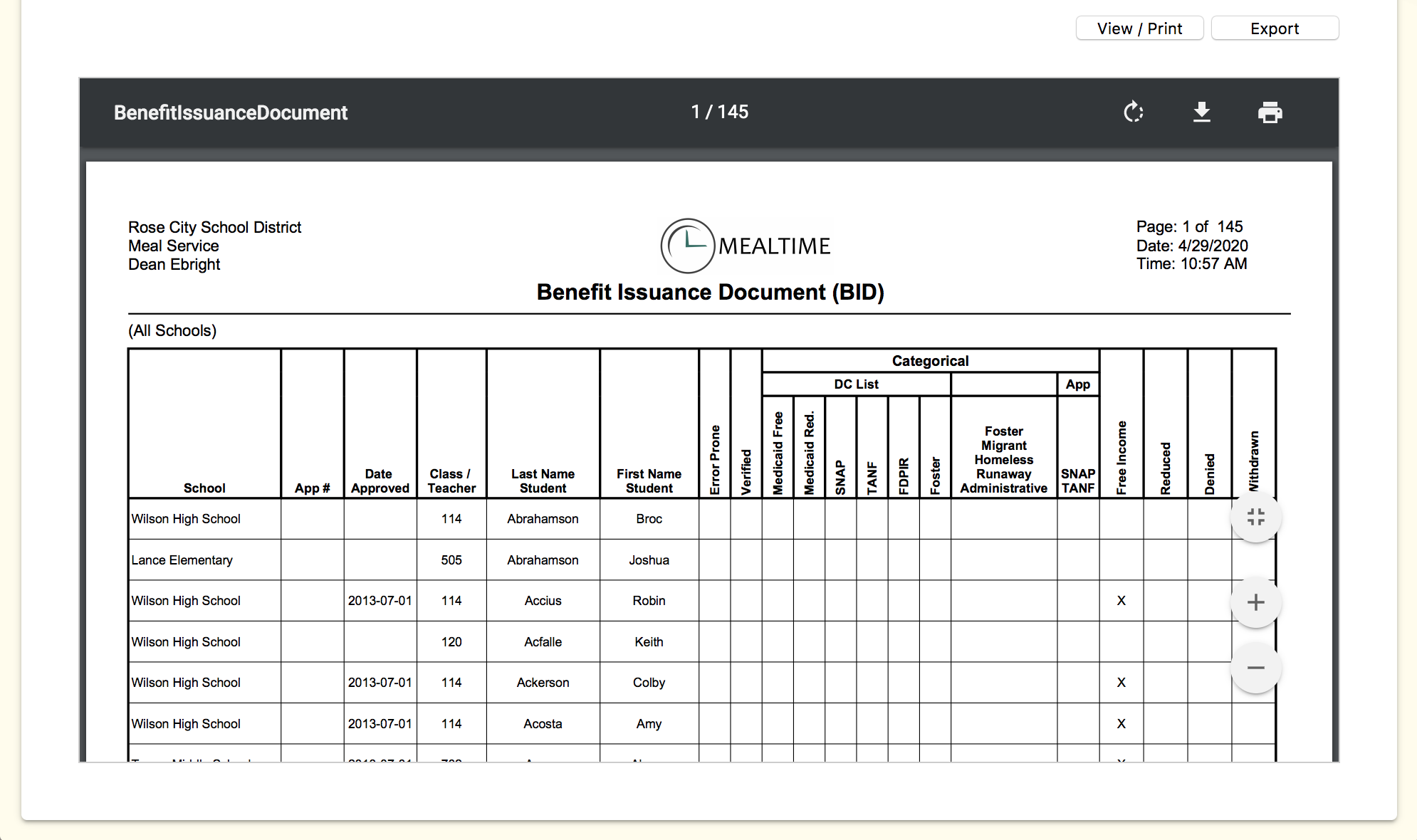Rotate the PDF document clockwise

pyautogui.click(x=1133, y=112)
